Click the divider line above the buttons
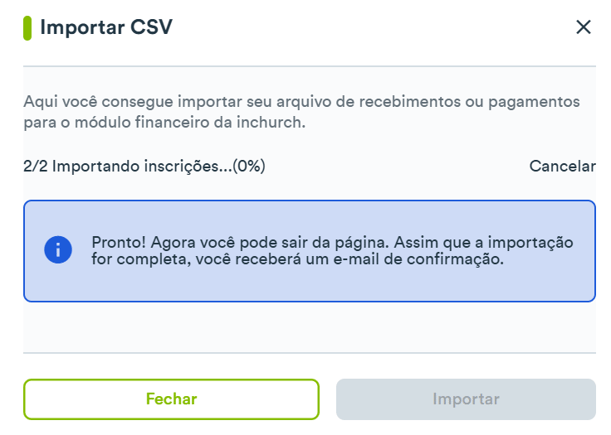 pyautogui.click(x=309, y=353)
